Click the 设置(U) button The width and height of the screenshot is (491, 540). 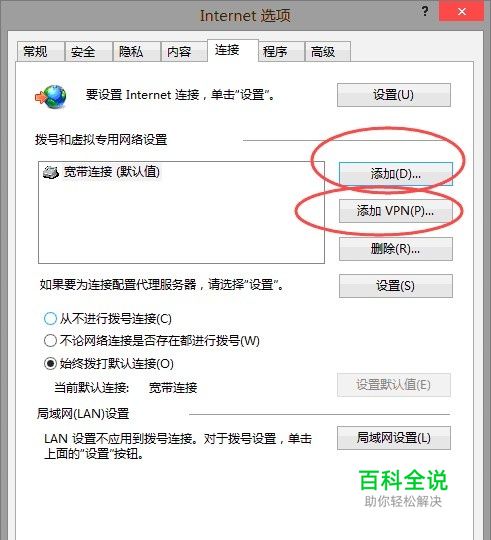[x=394, y=95]
